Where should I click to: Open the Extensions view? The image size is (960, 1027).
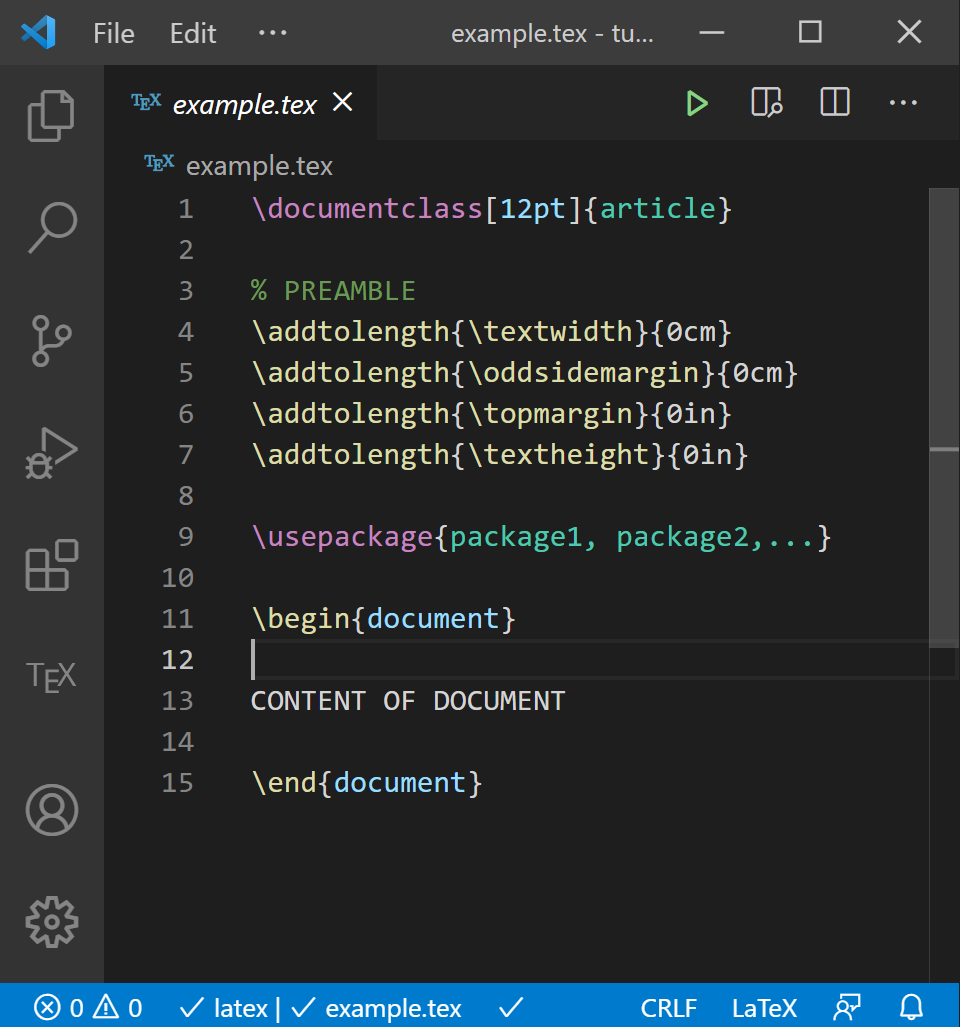coord(51,565)
